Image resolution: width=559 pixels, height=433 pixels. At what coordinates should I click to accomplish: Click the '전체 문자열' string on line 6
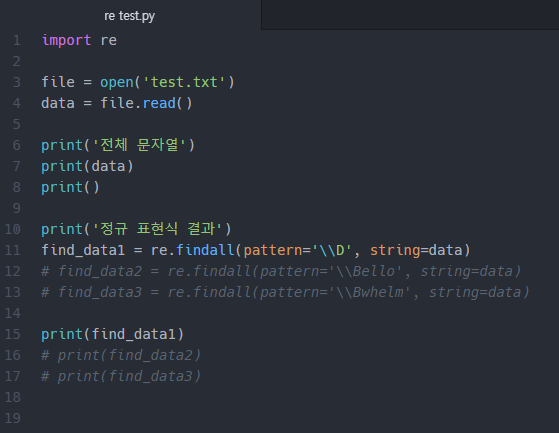click(139, 145)
